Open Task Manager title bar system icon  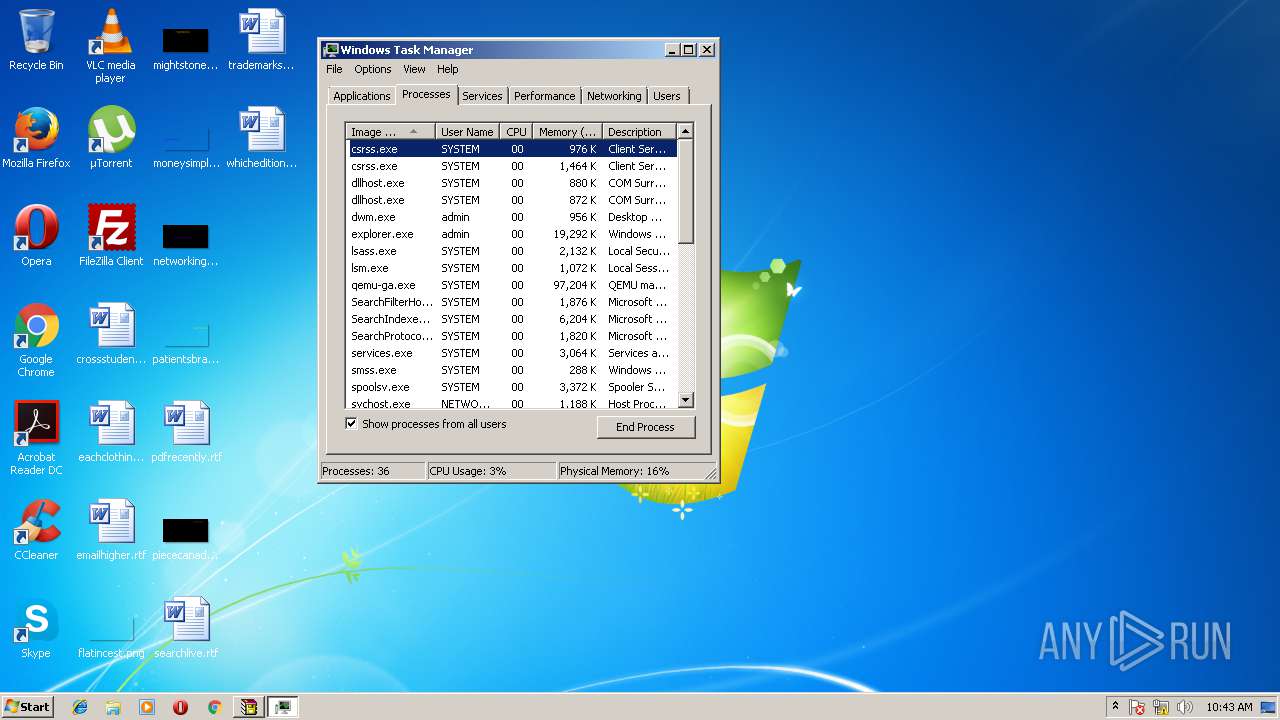(330, 50)
